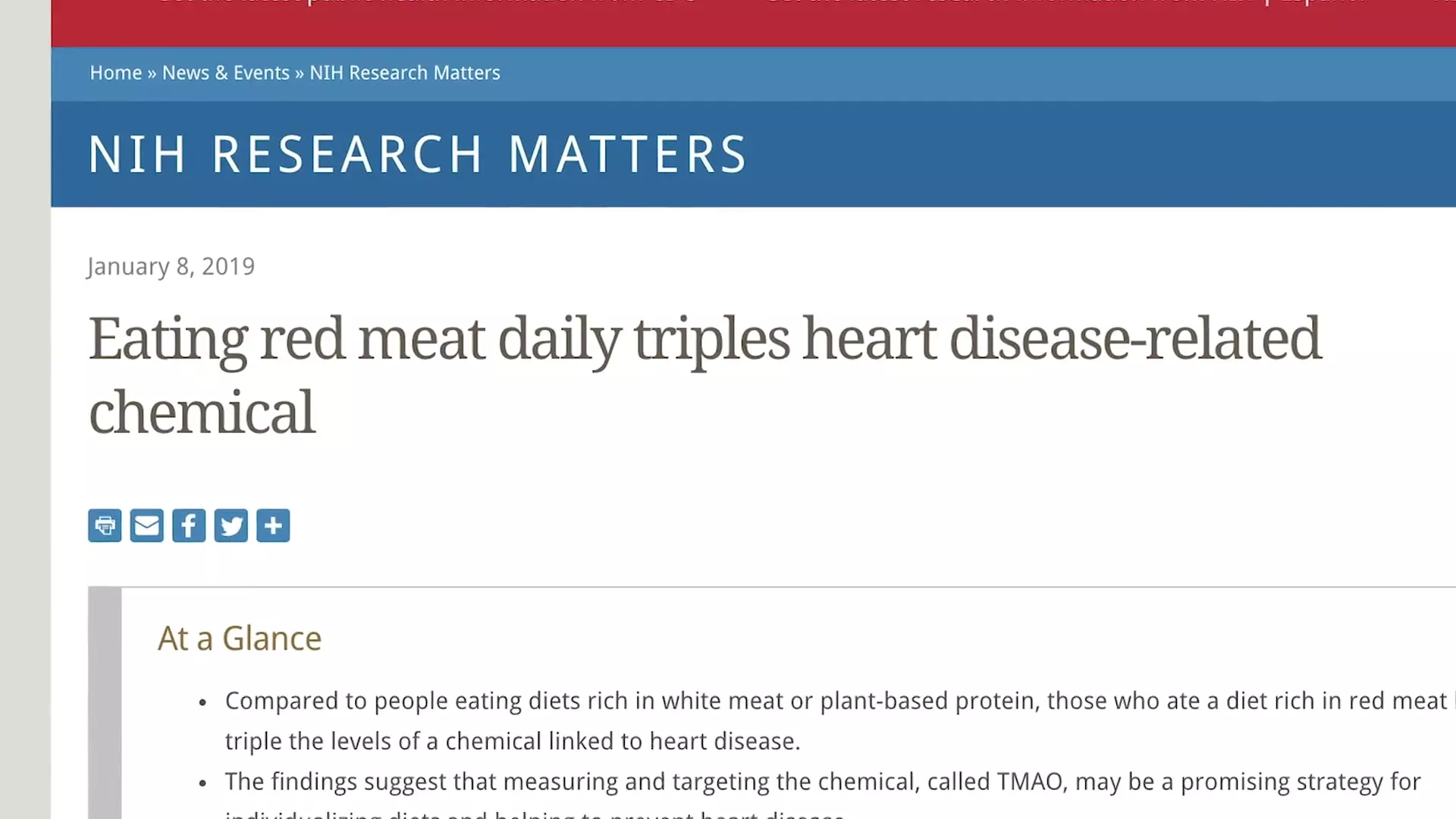Screen dimensions: 1456x819
Task: Click the text 'triple the levels' line
Action: click(x=513, y=741)
